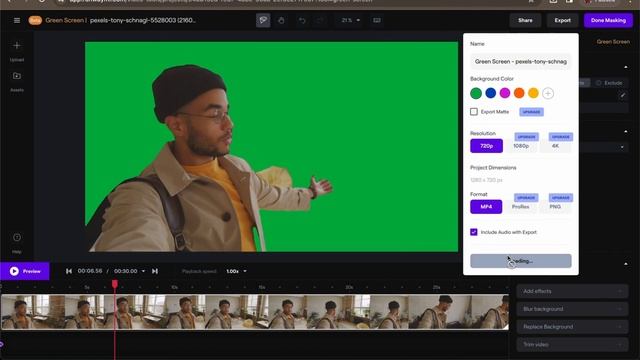Select ProRes format
This screenshot has width=640, height=360.
coord(521,207)
